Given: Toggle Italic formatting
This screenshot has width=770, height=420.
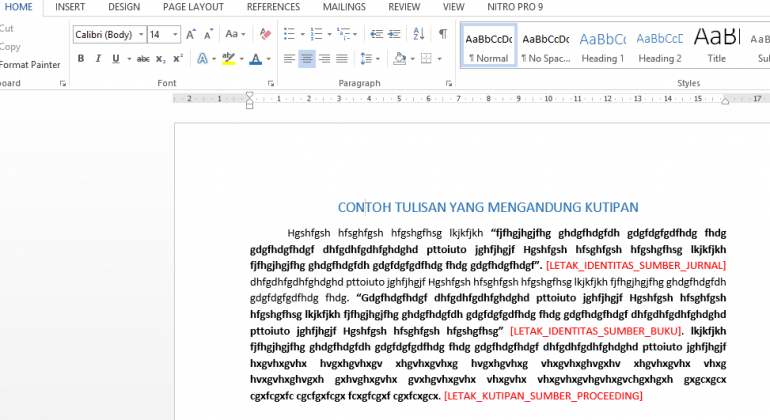Looking at the screenshot, I should point(98,58).
